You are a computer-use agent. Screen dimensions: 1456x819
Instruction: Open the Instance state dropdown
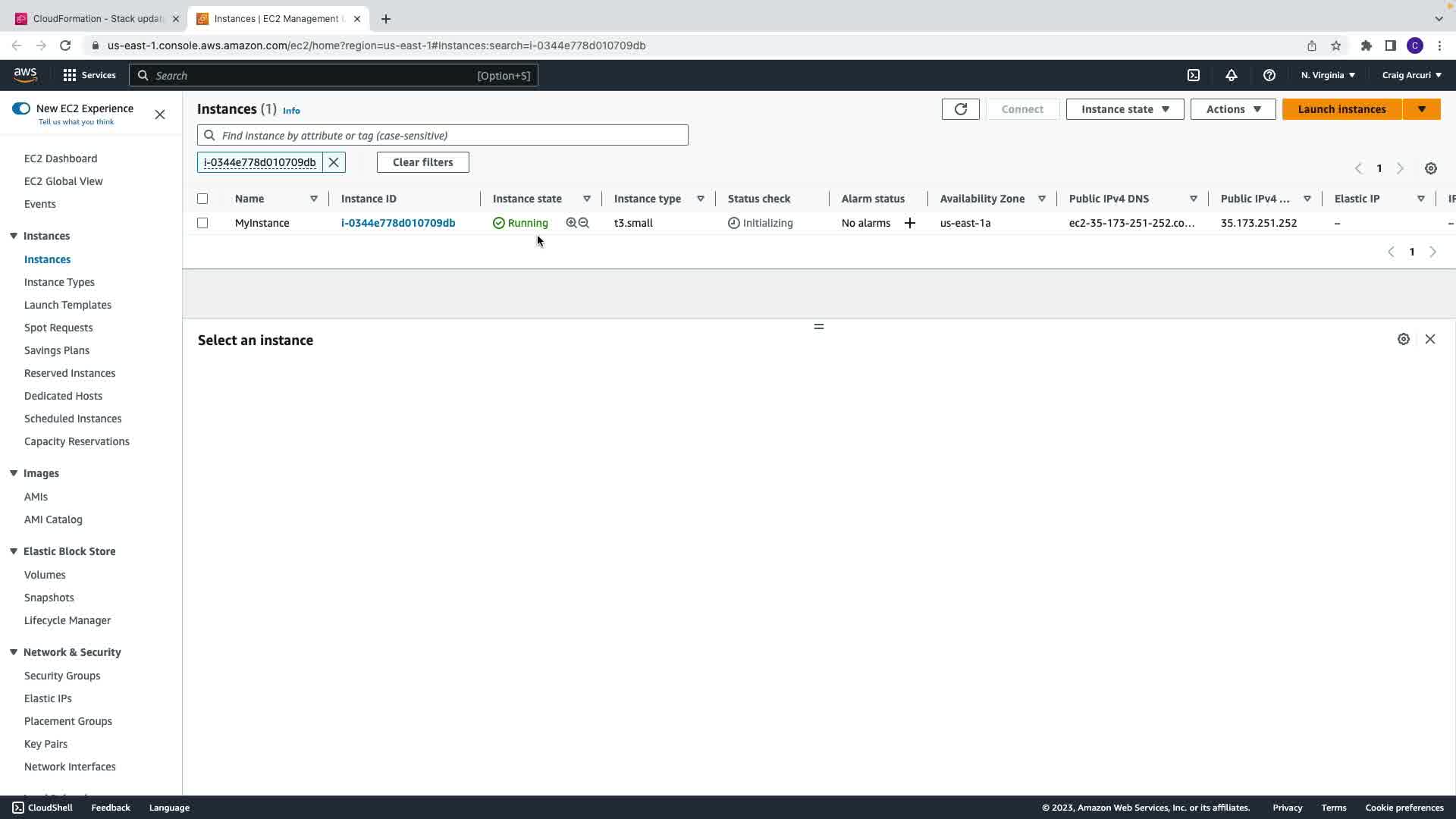1125,109
